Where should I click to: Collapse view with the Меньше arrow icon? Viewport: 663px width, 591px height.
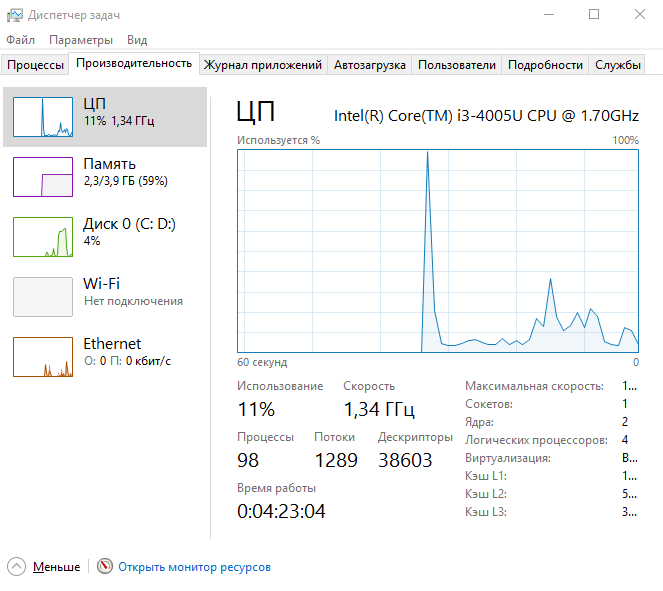coord(16,567)
